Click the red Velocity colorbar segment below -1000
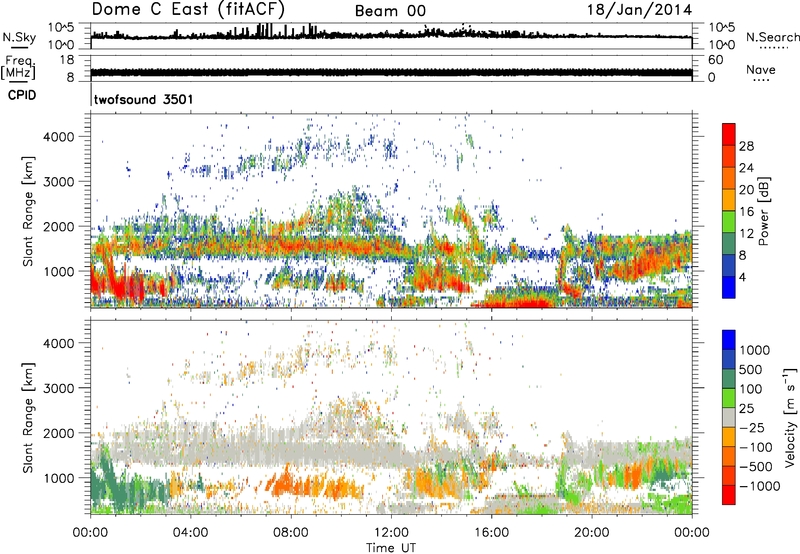The width and height of the screenshot is (800, 554). click(729, 495)
